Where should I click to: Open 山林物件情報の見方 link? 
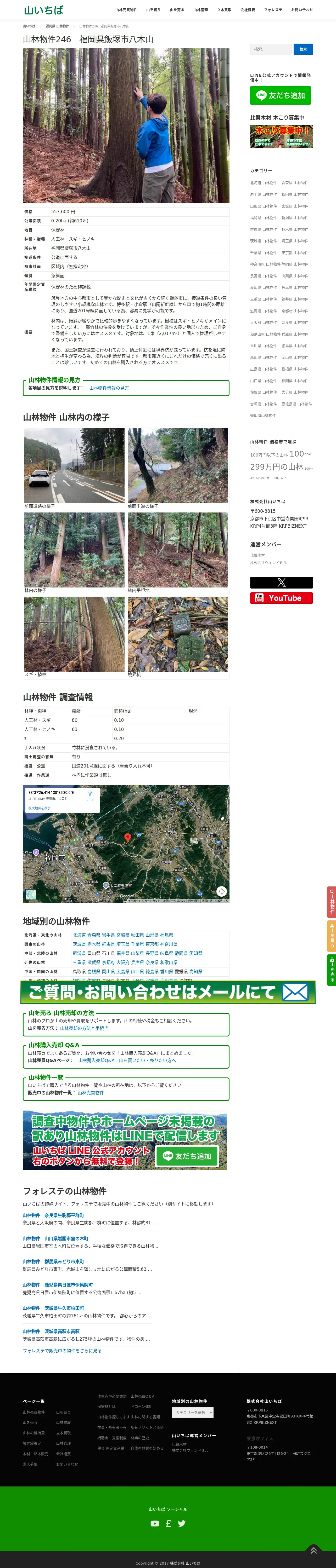109,388
